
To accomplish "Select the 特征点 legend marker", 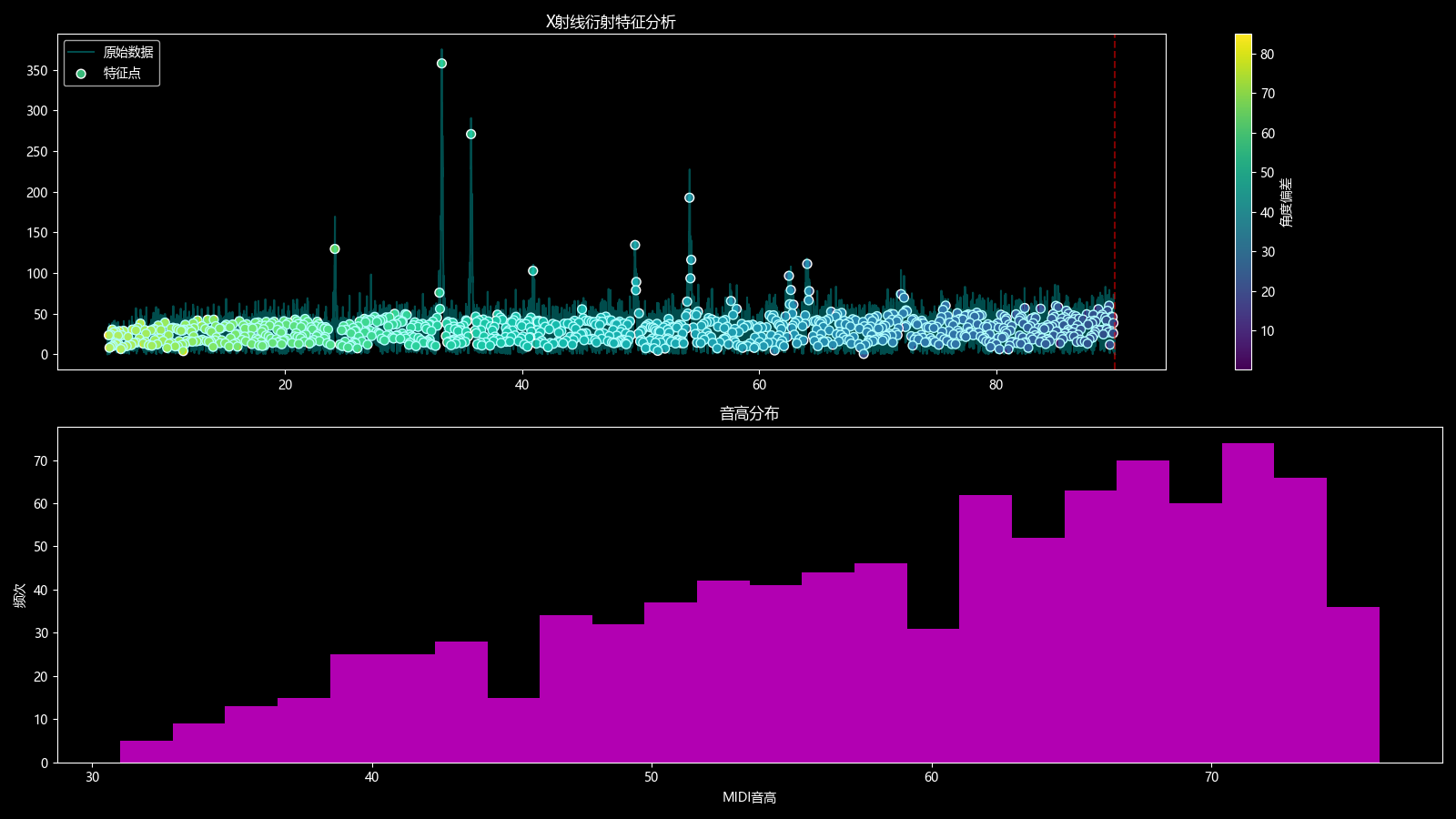I will coord(81,74).
